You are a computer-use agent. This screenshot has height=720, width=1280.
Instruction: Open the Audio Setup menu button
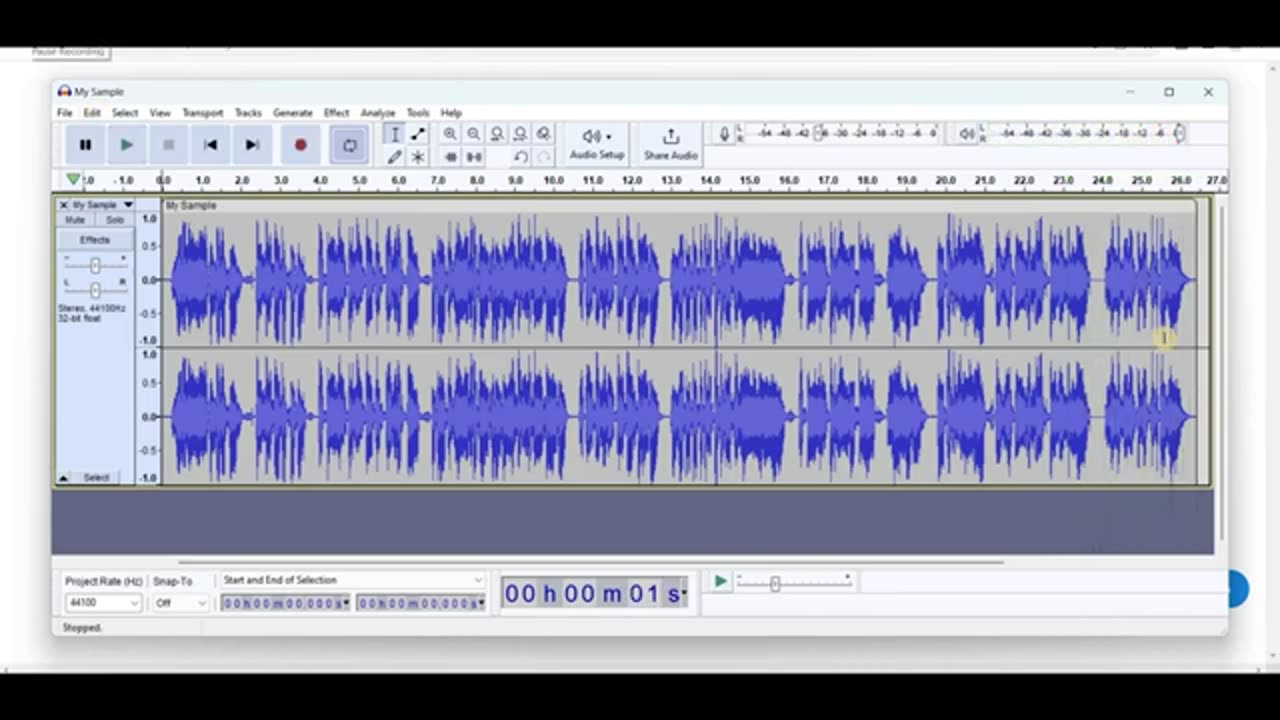click(597, 145)
